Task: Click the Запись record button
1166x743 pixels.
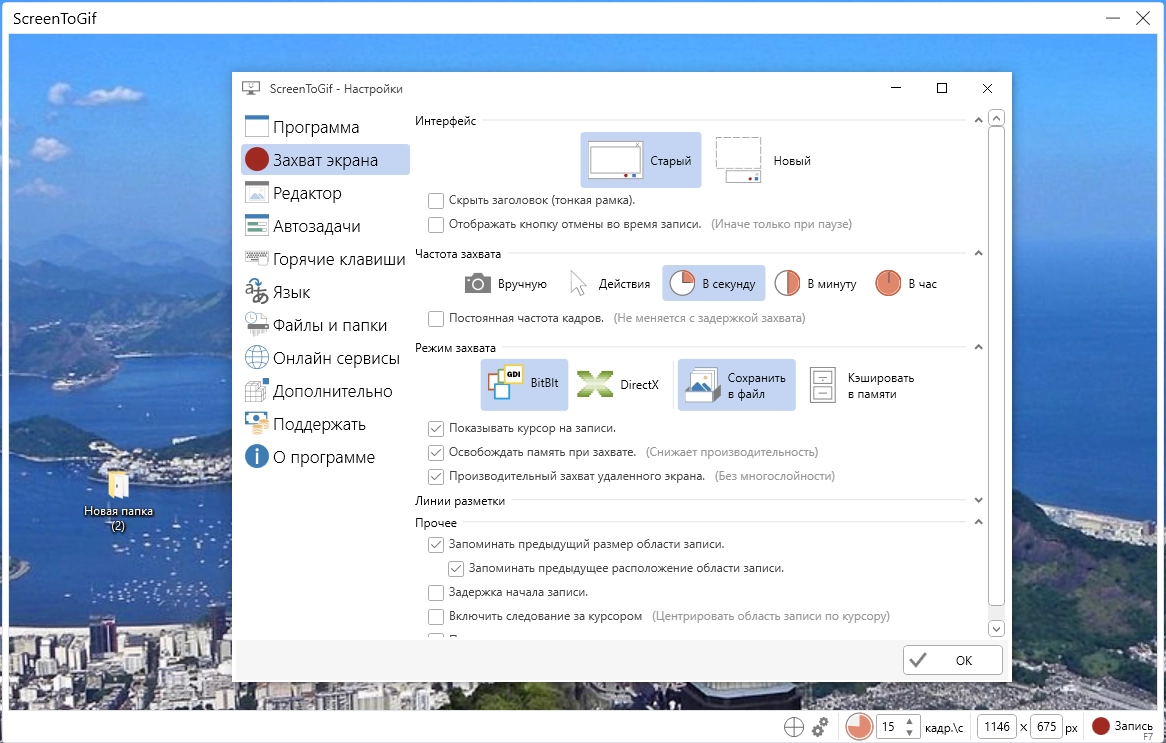Action: tap(1122, 726)
